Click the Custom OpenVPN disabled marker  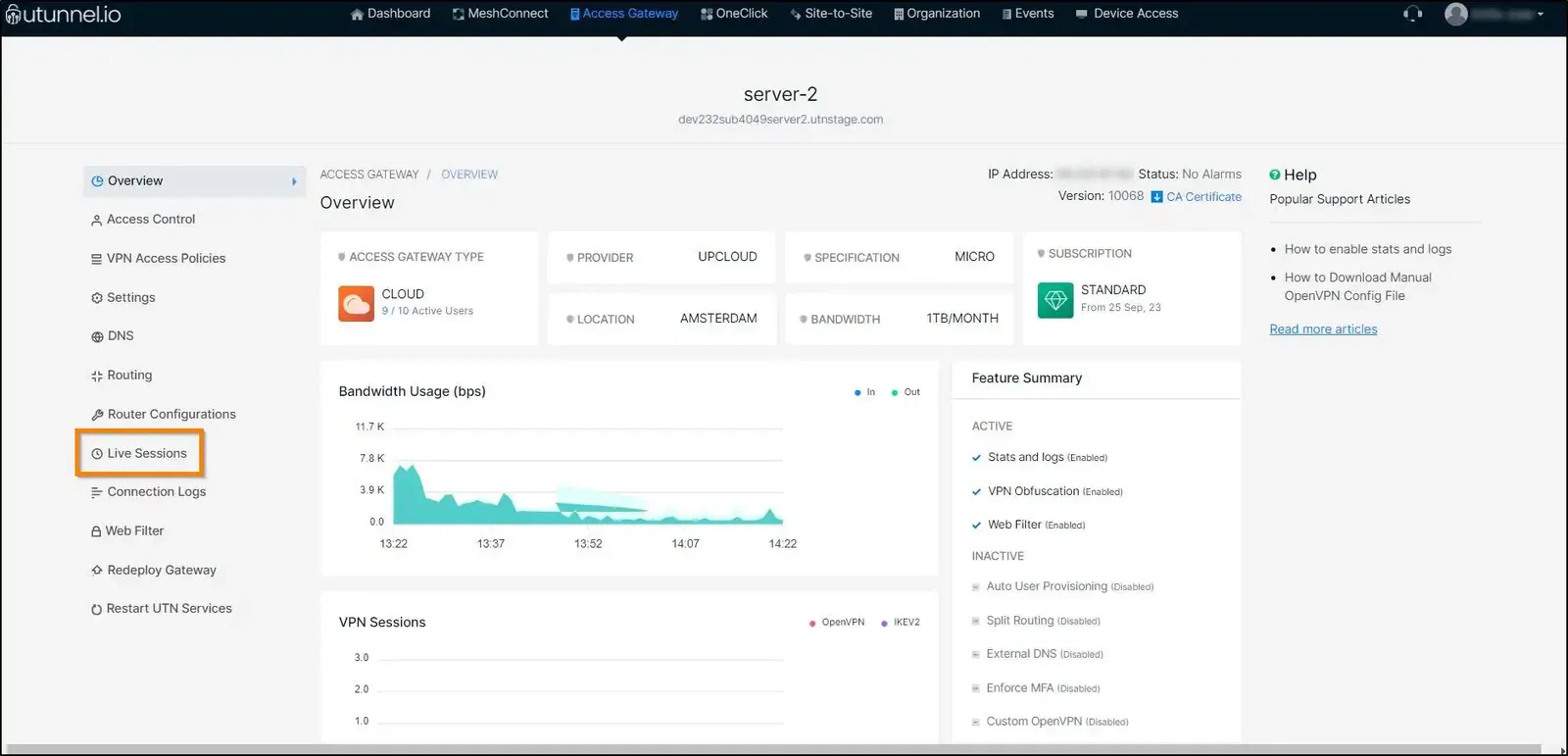point(975,723)
